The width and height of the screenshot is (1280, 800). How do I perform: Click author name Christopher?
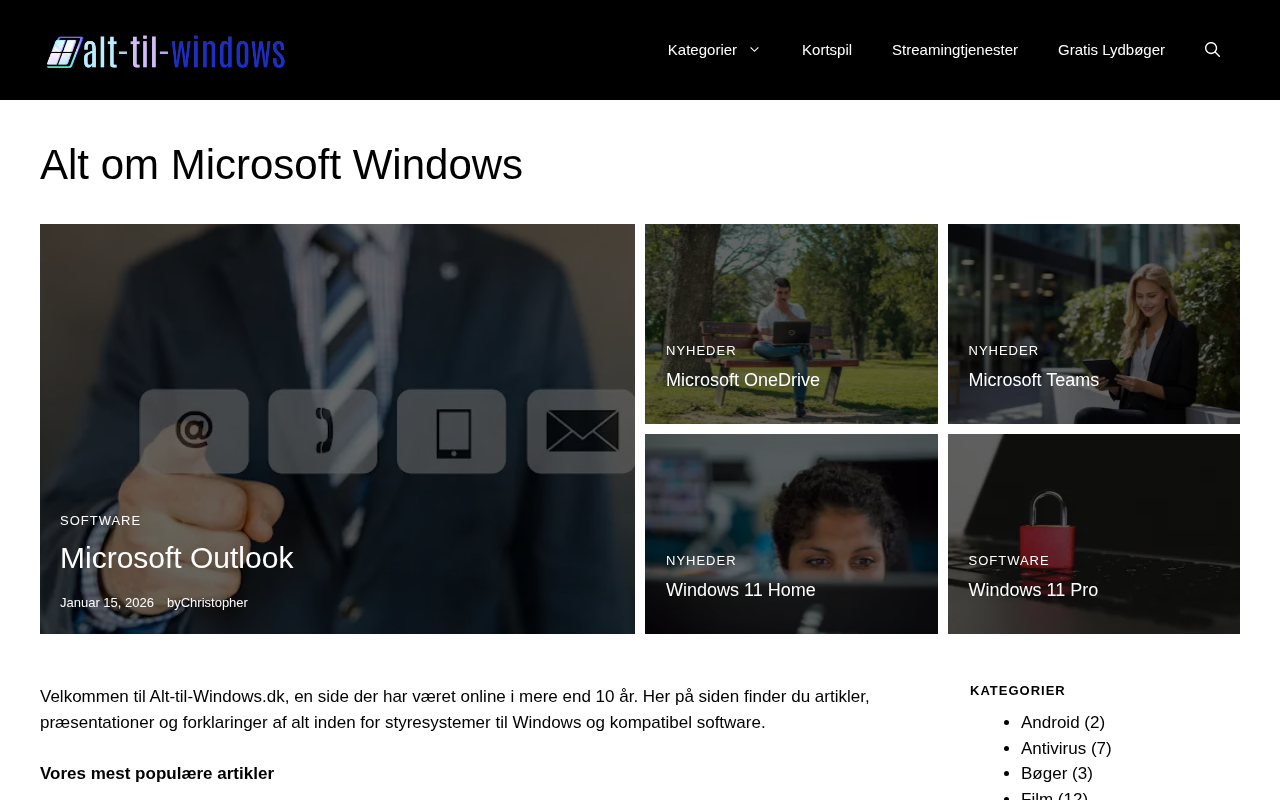pos(214,603)
